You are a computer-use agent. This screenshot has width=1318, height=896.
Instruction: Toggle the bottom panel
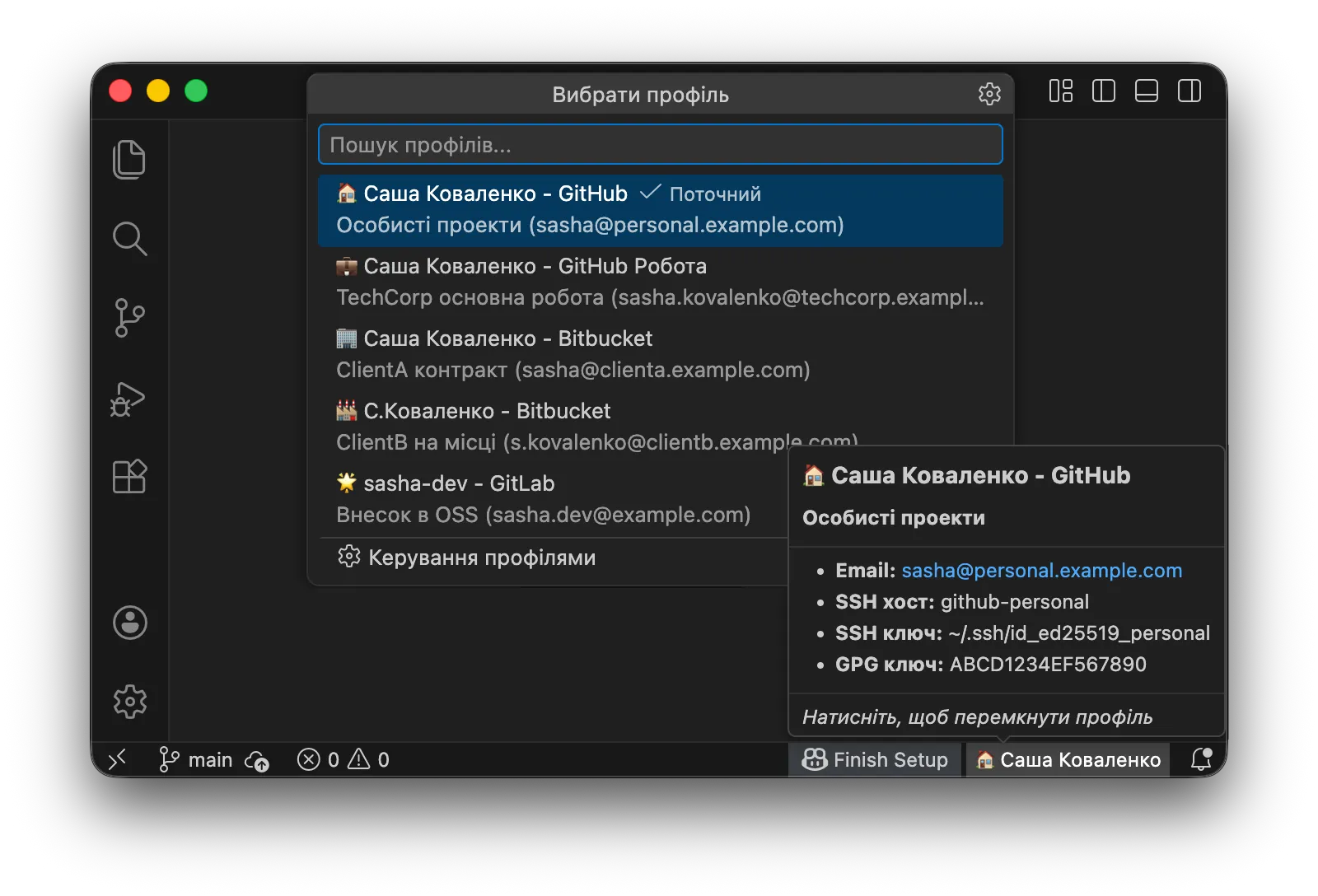1147,91
